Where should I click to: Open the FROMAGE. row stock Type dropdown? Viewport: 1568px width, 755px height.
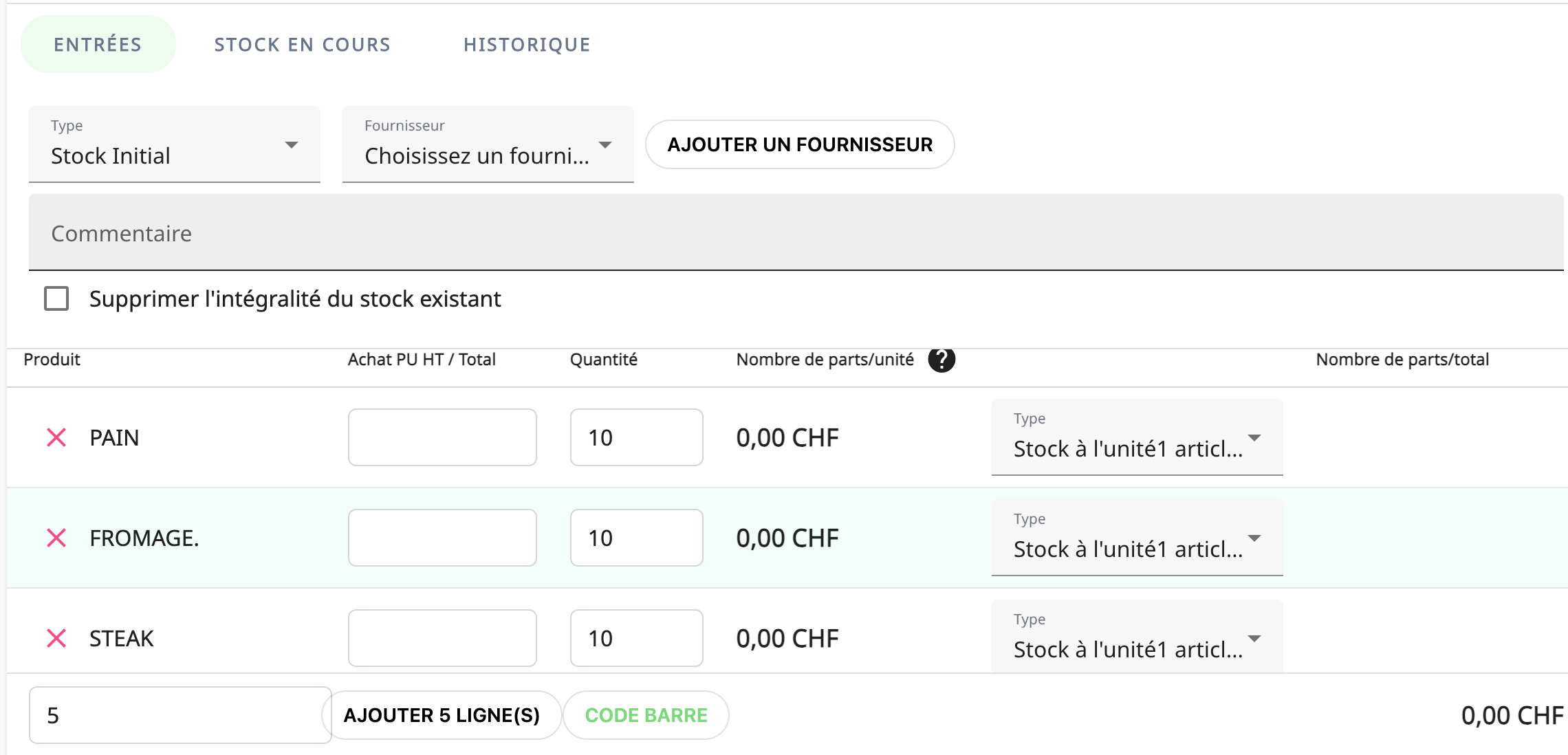pos(1137,538)
